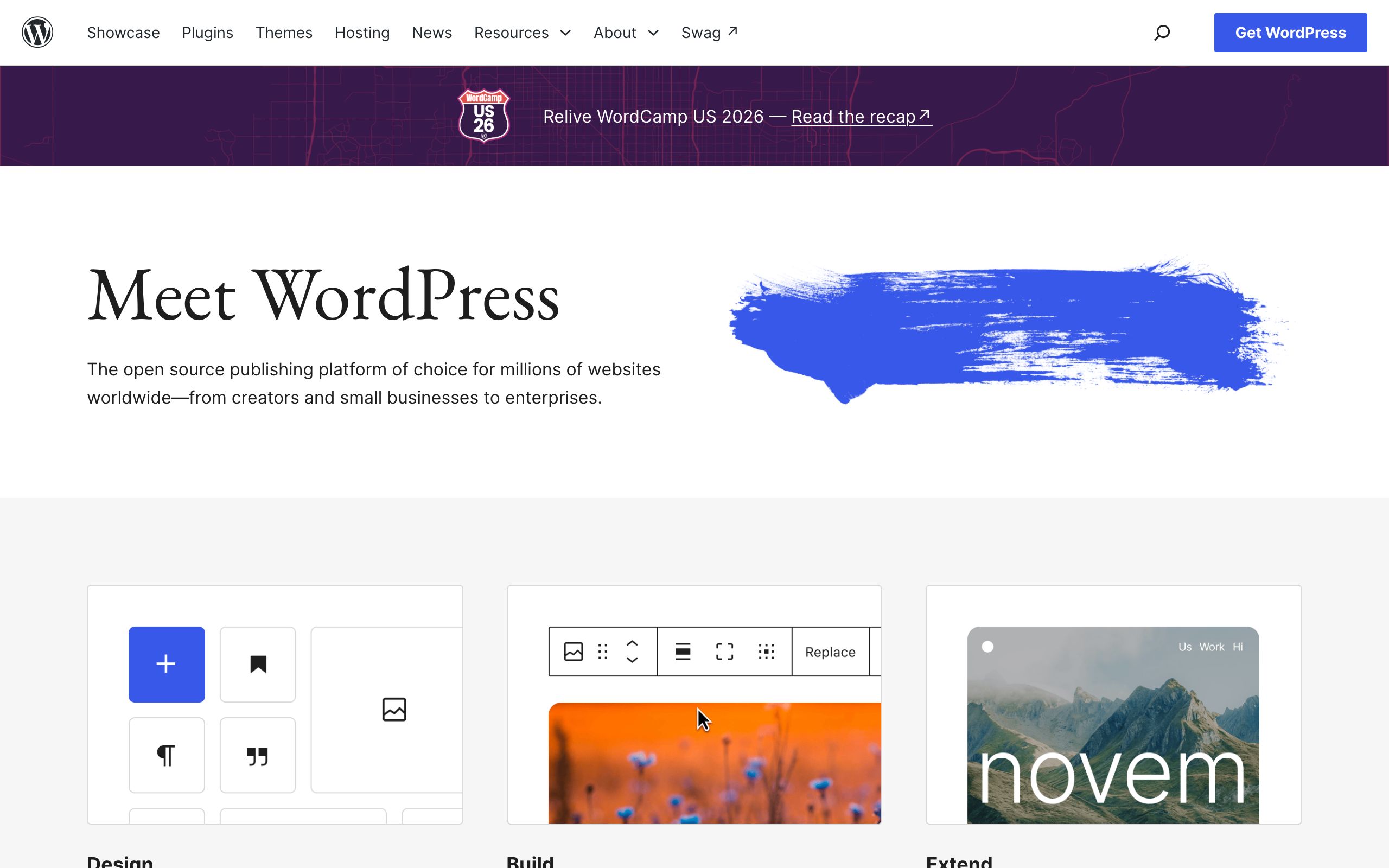The height and width of the screenshot is (868, 1389).
Task: Click the move up/down arrows icon
Action: click(x=632, y=652)
